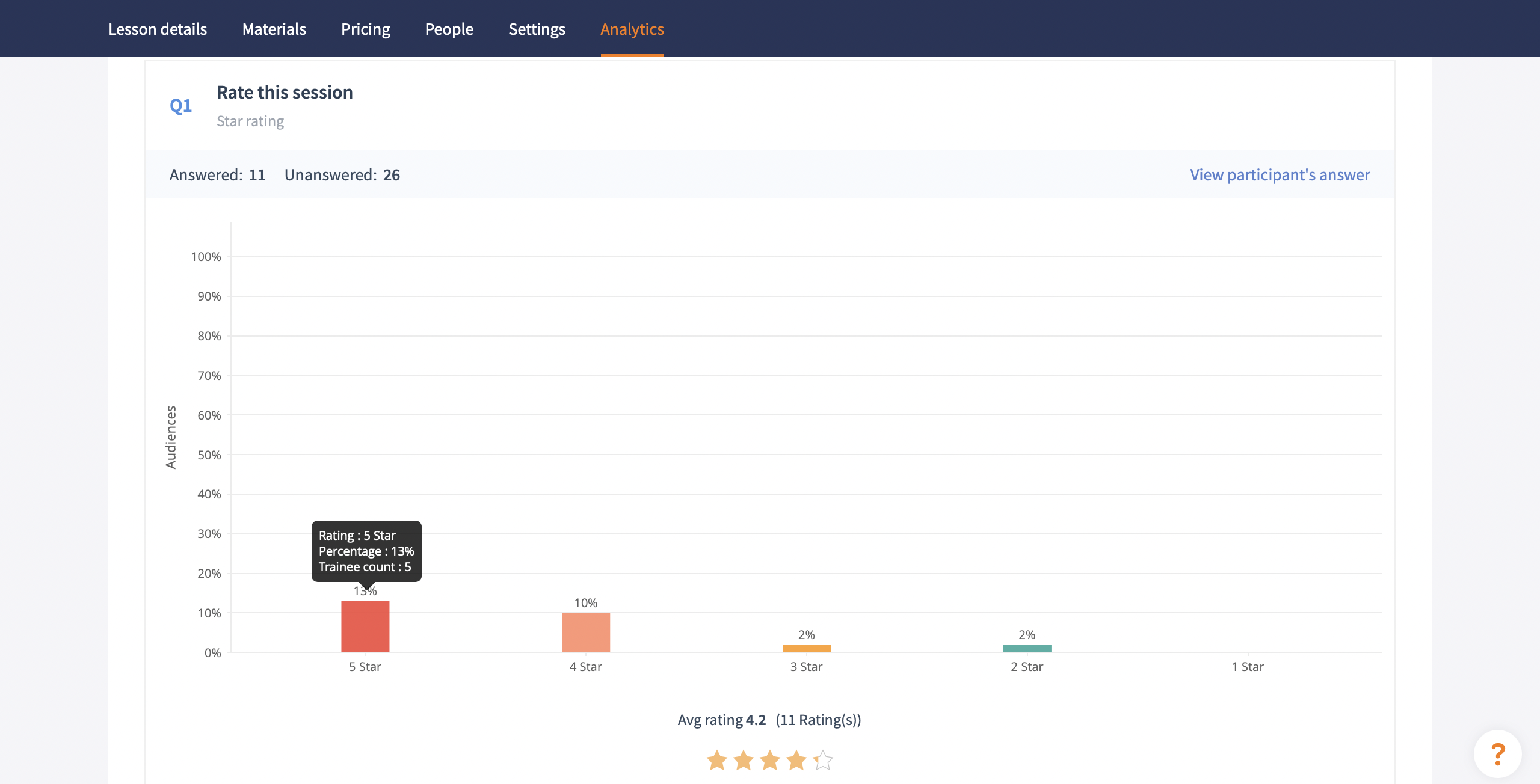Open View participant's answer link

pos(1280,174)
